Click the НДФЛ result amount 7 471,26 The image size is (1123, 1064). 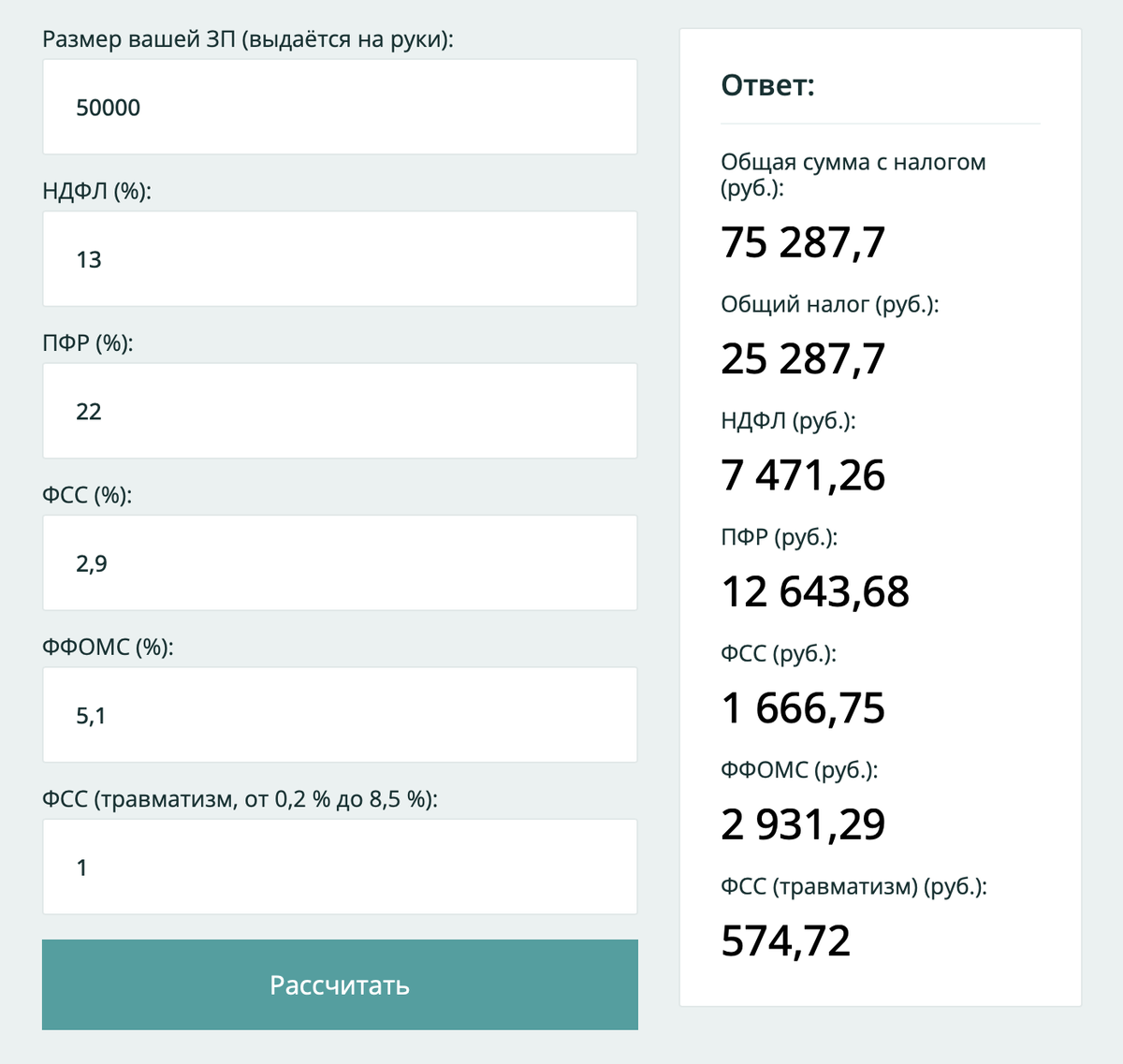tap(803, 475)
